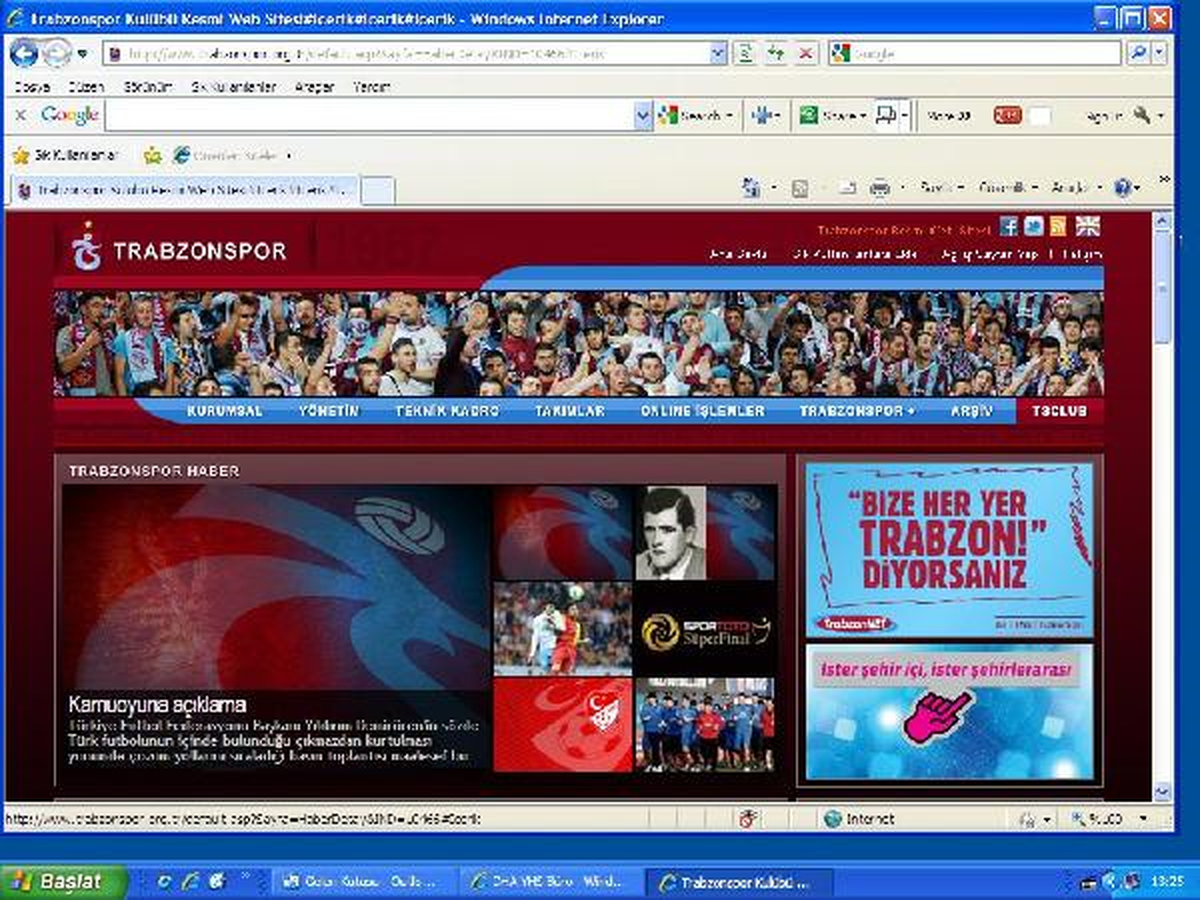Open the TSCLUB navigation item
Image resolution: width=1200 pixels, height=900 pixels.
1060,411
